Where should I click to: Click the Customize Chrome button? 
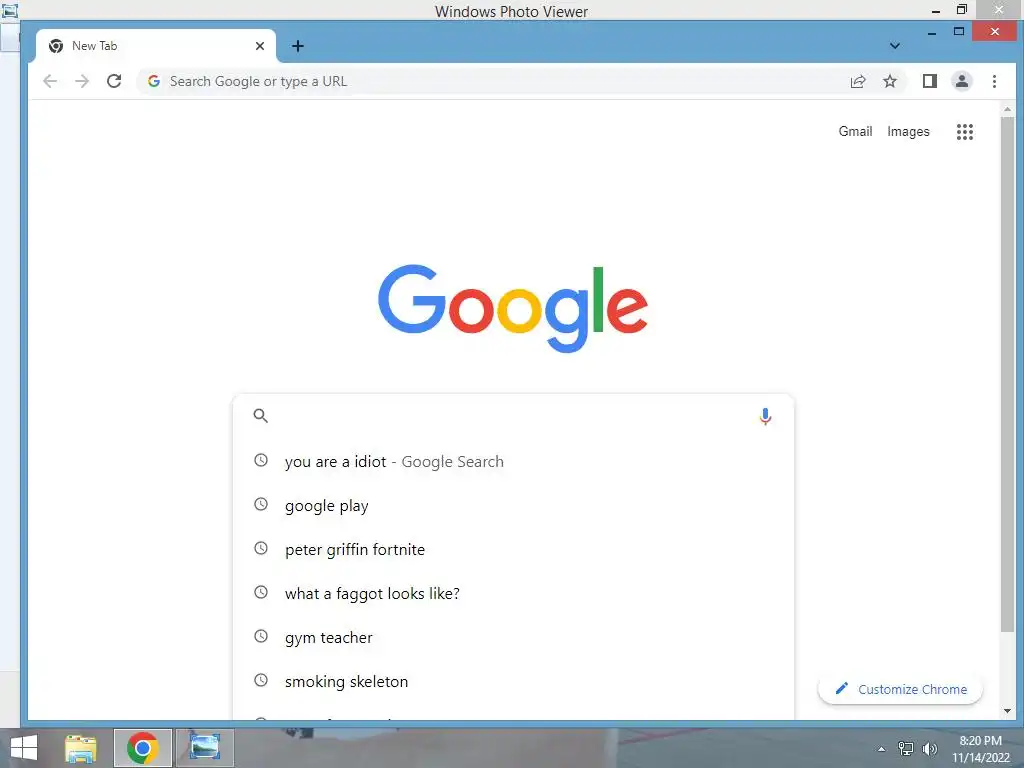900,689
